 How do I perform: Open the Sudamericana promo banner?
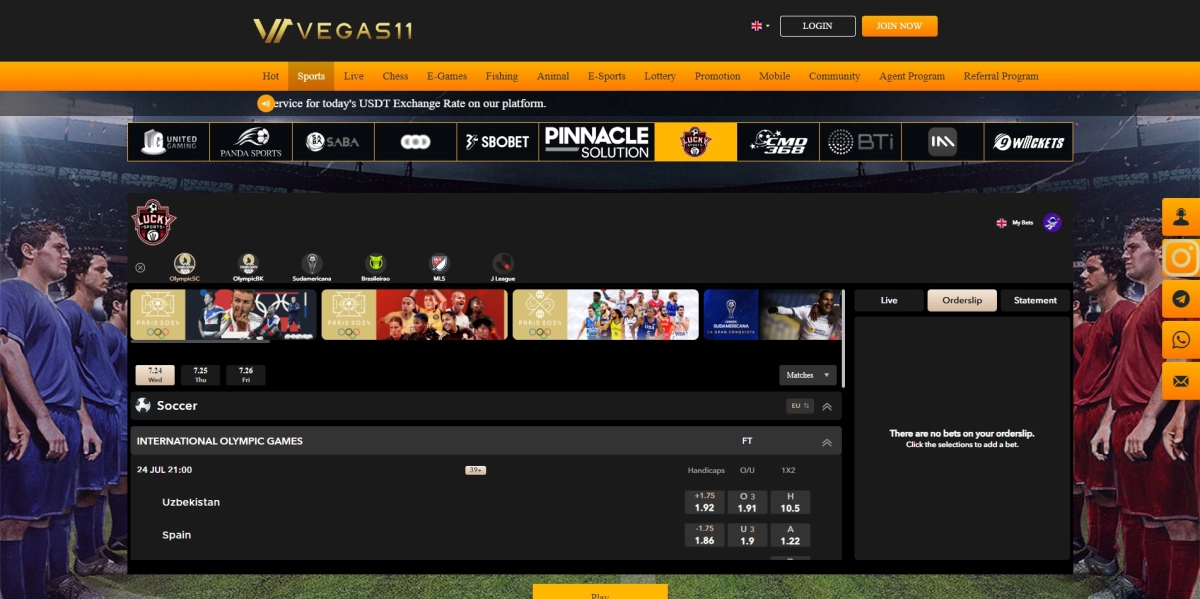coord(771,315)
